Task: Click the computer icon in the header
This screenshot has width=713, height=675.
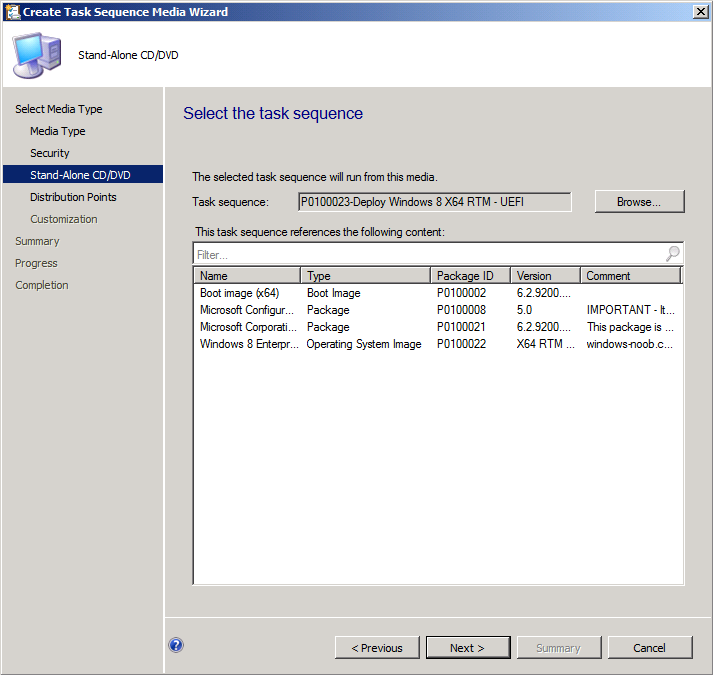Action: pyautogui.click(x=37, y=55)
